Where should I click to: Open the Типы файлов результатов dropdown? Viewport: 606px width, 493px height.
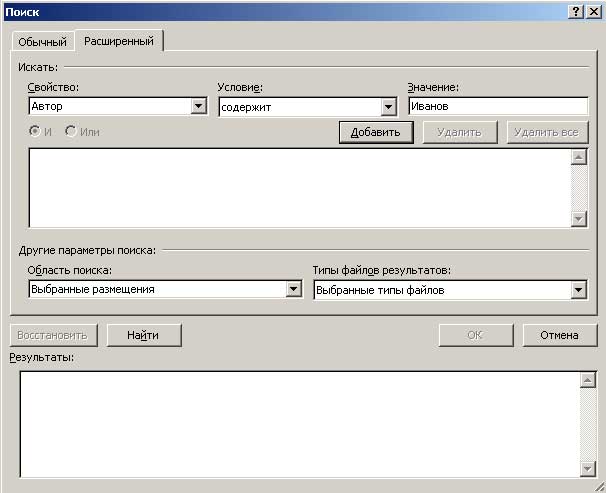[x=578, y=290]
